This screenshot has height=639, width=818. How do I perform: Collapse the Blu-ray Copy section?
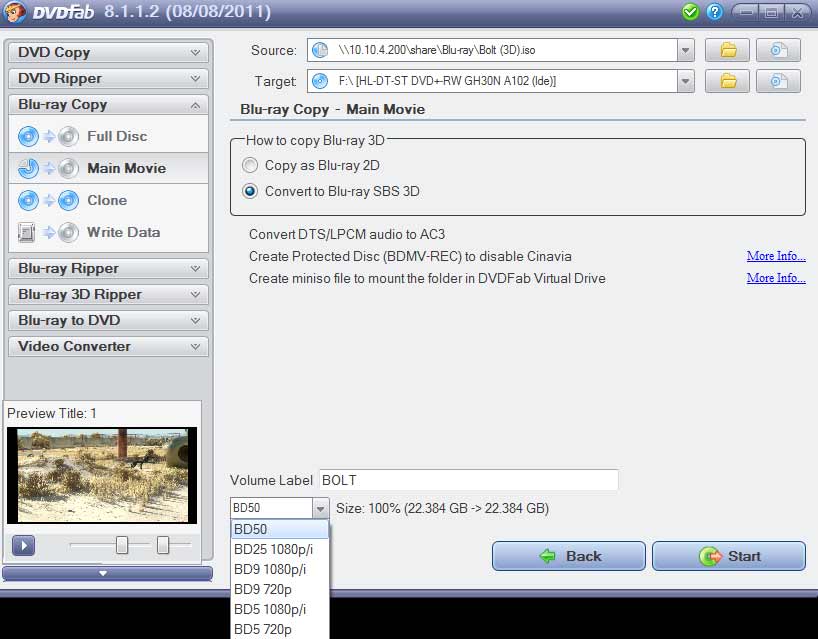[109, 105]
